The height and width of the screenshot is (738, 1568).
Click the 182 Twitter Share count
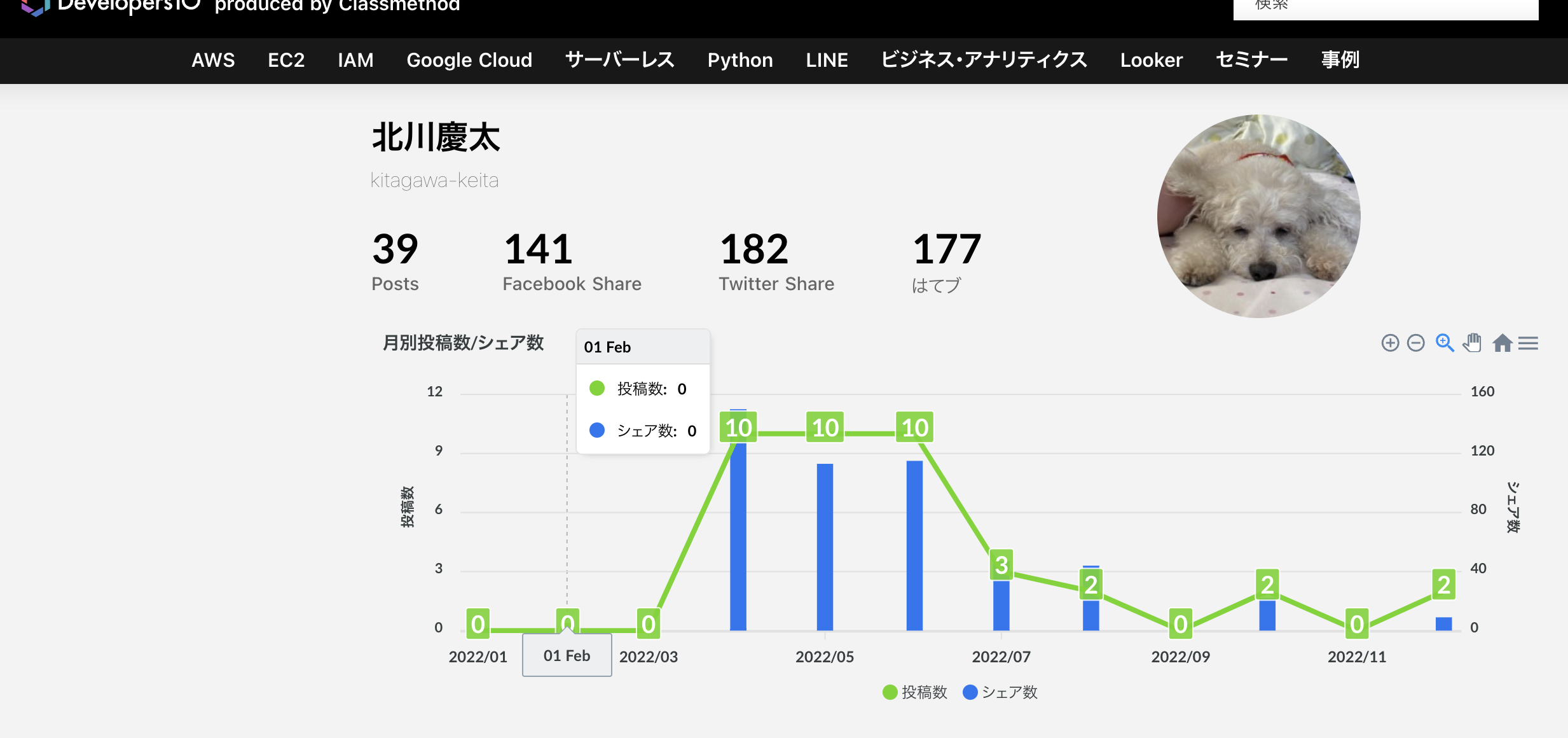(754, 249)
